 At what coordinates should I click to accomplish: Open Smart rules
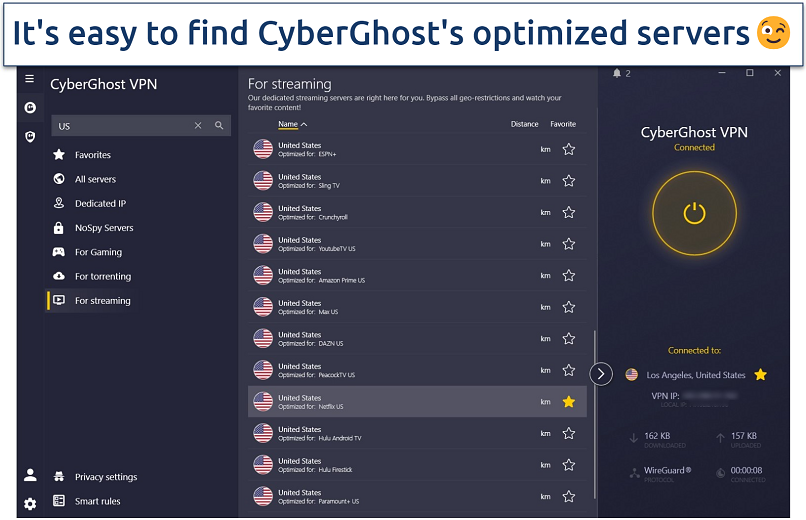tap(97, 501)
